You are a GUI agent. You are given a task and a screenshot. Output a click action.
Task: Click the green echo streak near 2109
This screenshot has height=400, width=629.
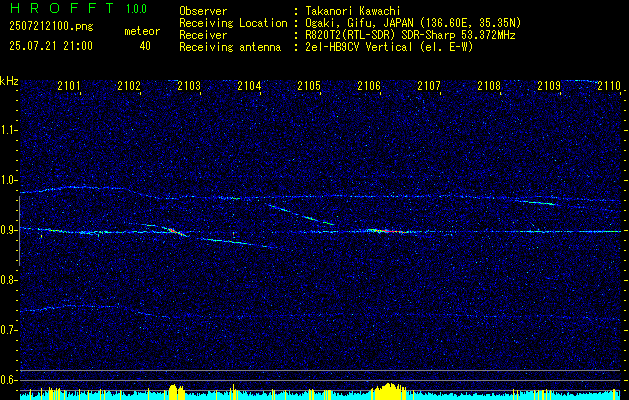click(539, 203)
